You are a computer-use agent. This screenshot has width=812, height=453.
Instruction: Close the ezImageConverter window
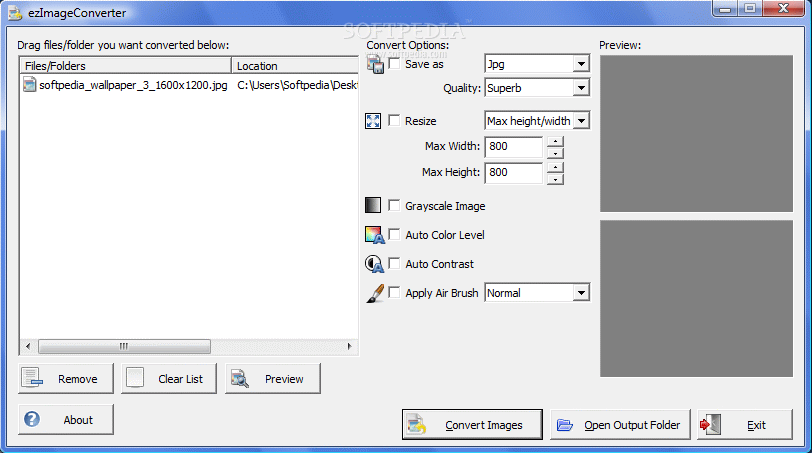784,9
